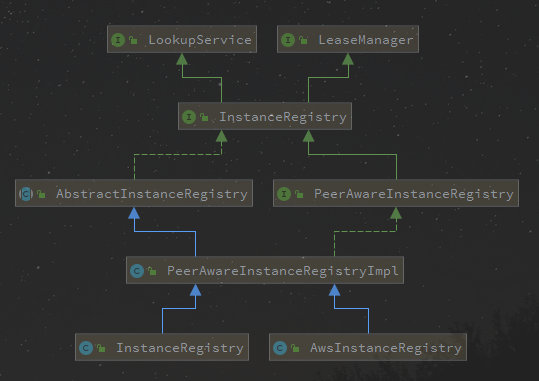Click the LeaseManager interface icon

coord(288,40)
